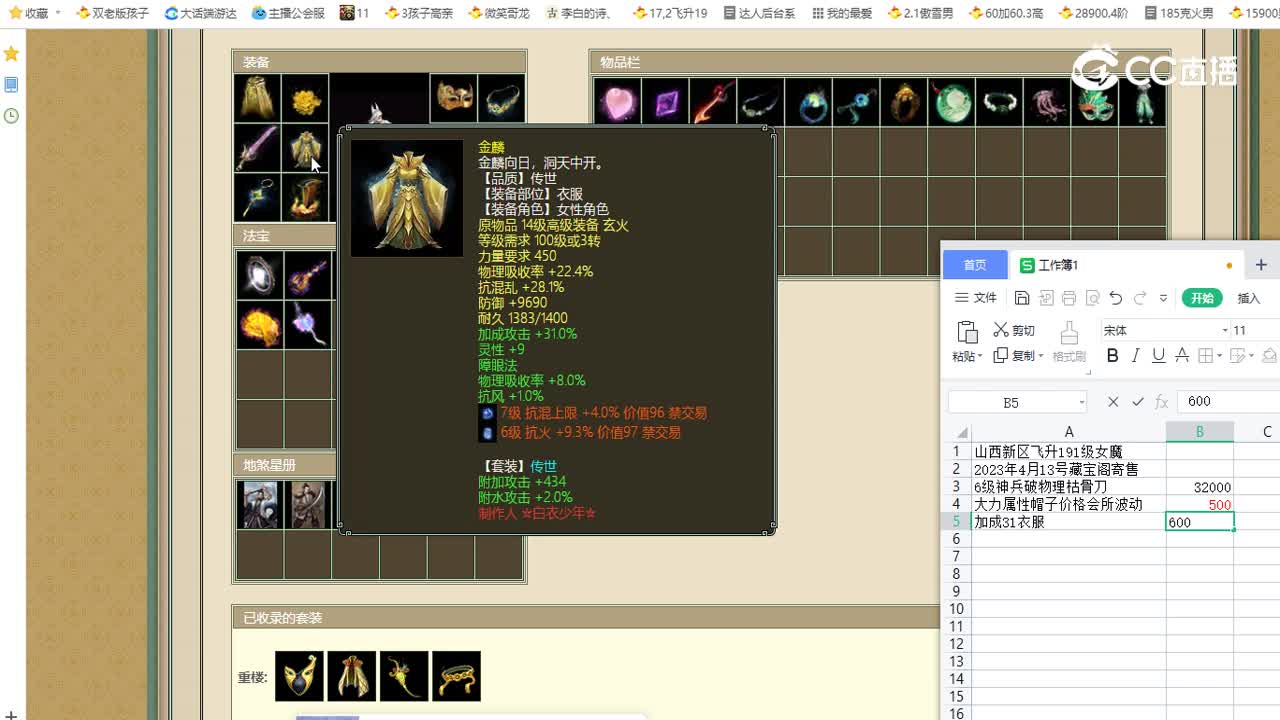This screenshot has height=720, width=1280.
Task: Click cell with 32000
Action: click(1199, 487)
